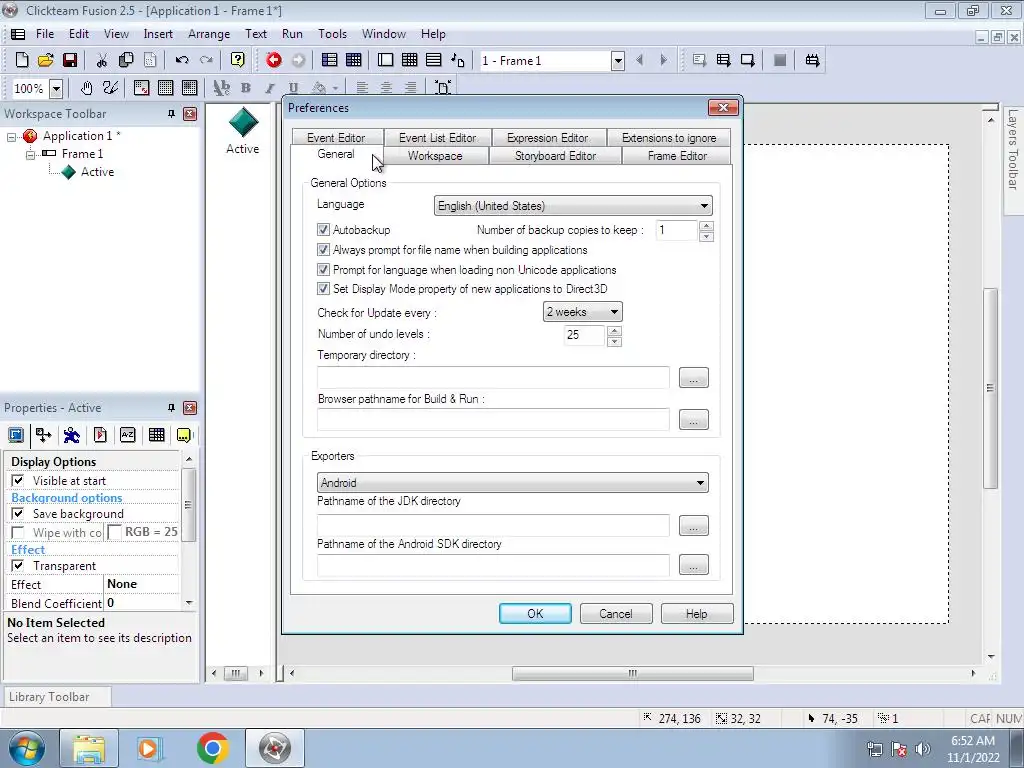
Task: Open the Size/Position properties tab icon
Action: 43,435
